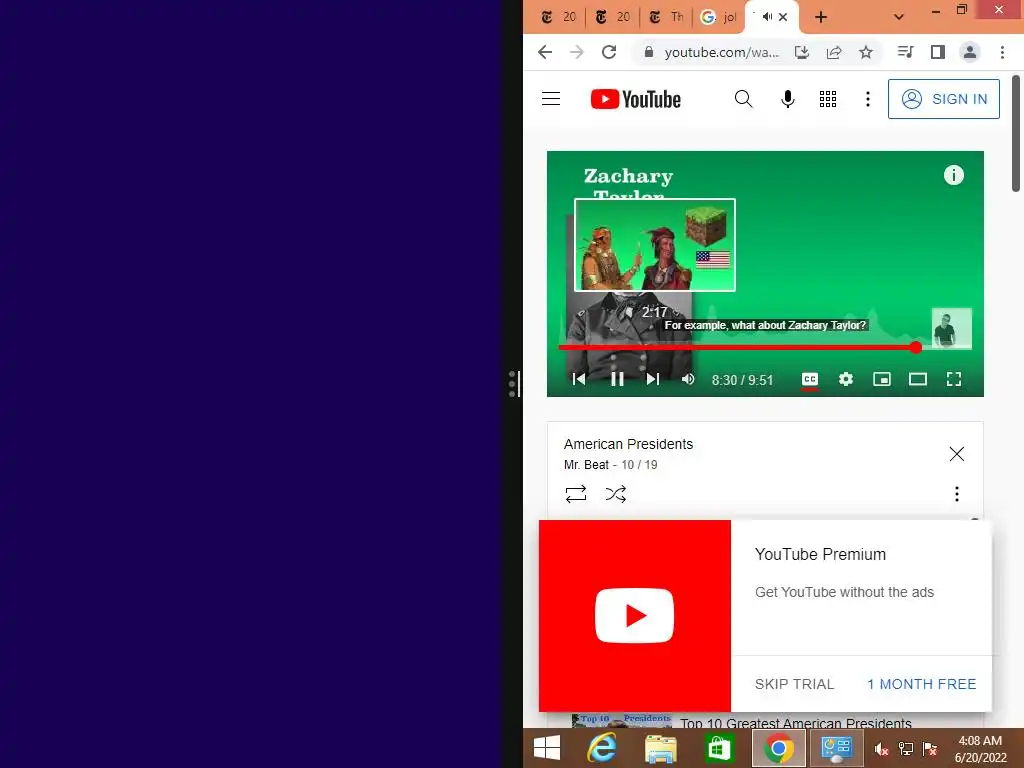The width and height of the screenshot is (1024, 768).
Task: Open the media controls icon in Chrome toolbar
Action: click(x=905, y=52)
